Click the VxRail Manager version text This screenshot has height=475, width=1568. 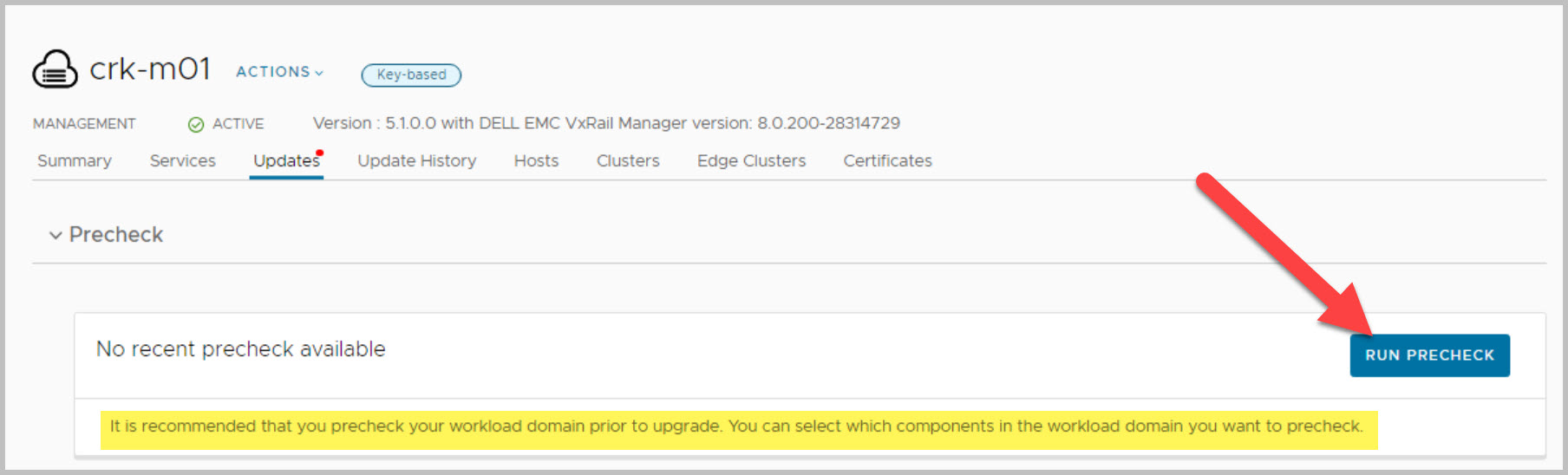606,124
